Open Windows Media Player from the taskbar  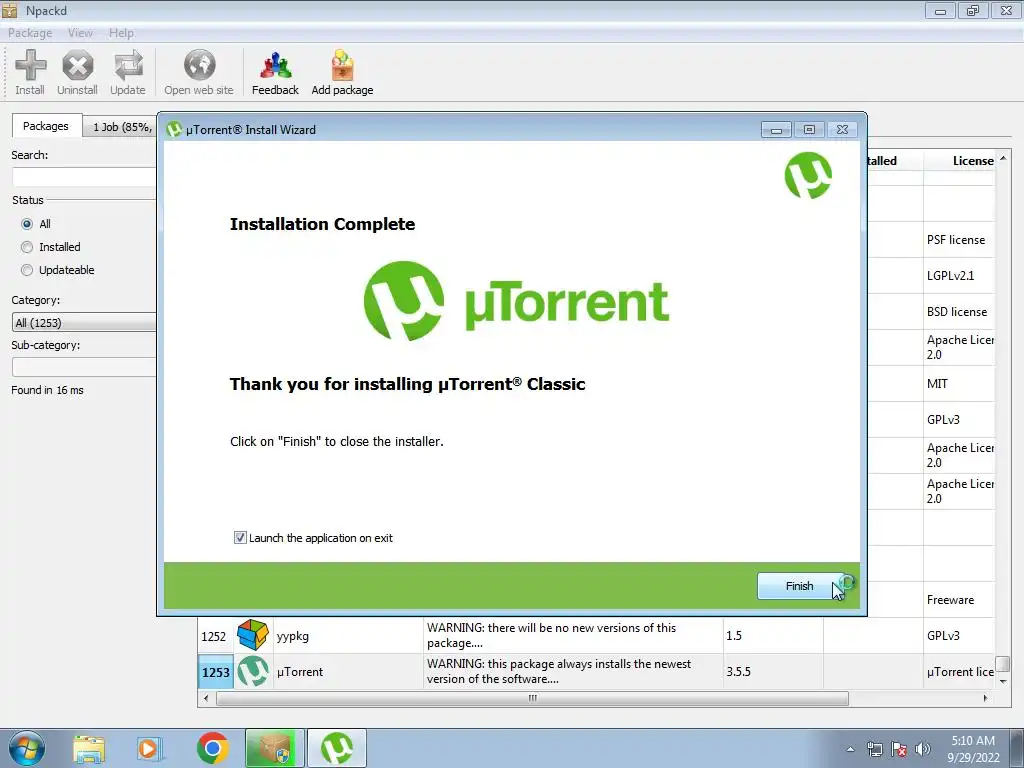coord(150,748)
